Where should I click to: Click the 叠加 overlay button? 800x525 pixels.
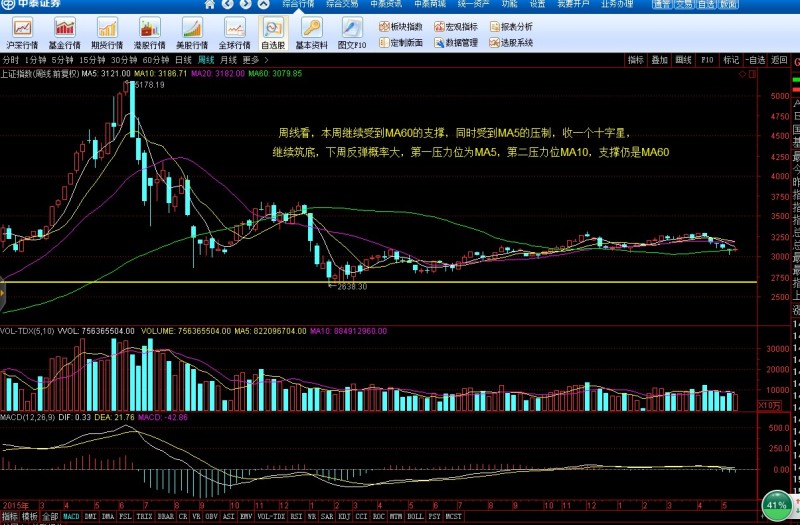[x=659, y=60]
